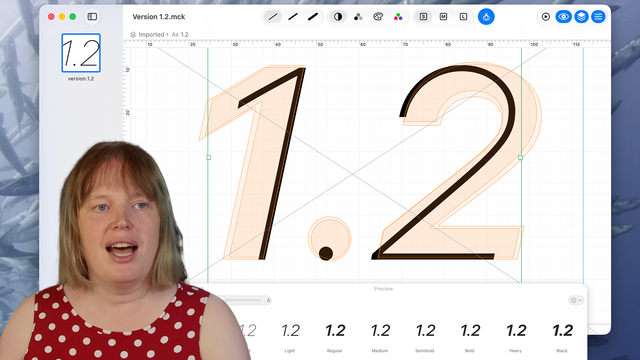Select the medium stroke weight button

[293, 17]
